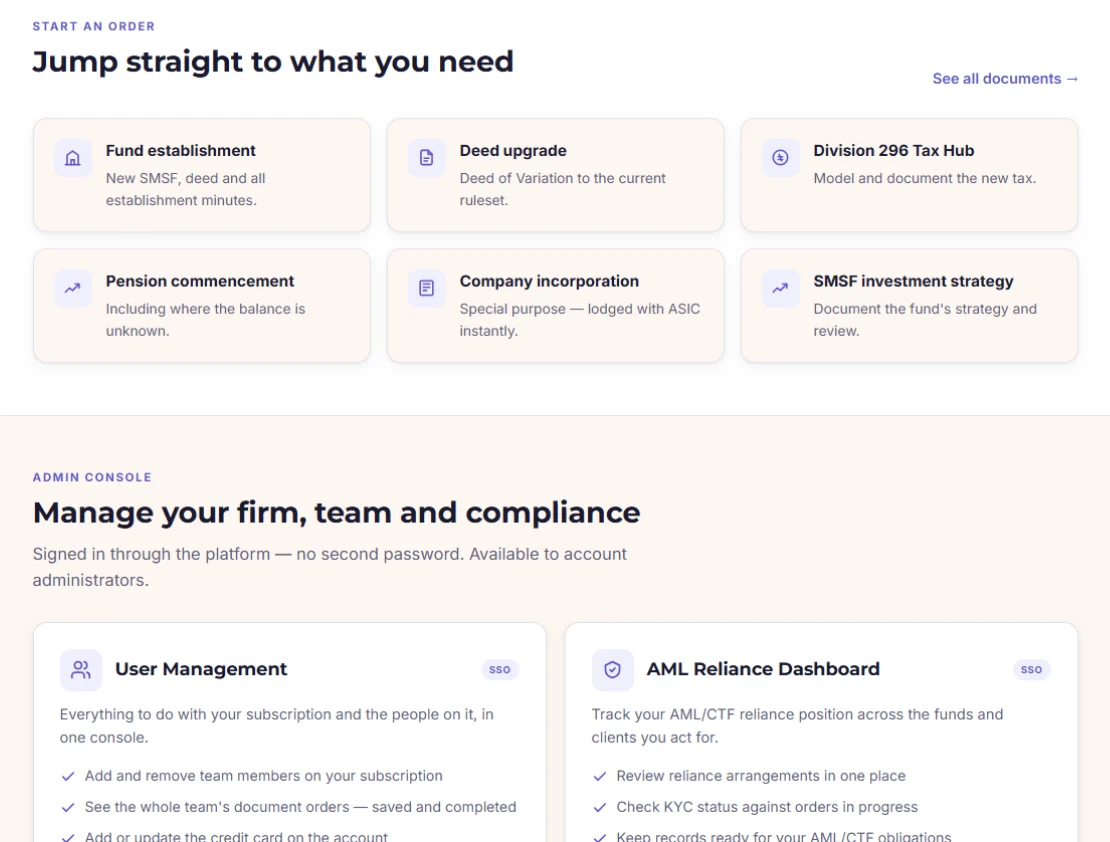Click 'Add and remove team members on your subscription'
The height and width of the screenshot is (842, 1110).
pos(263,776)
